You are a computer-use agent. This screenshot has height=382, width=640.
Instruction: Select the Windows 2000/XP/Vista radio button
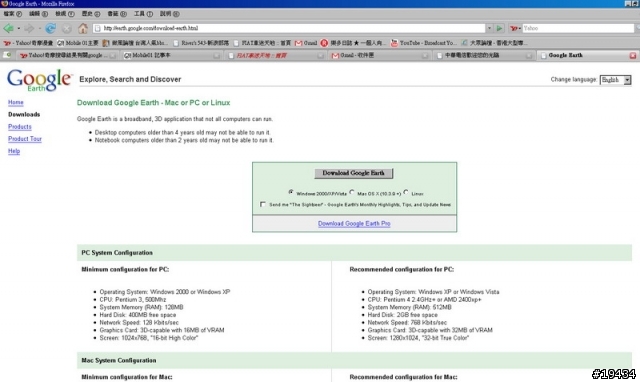[x=291, y=192]
